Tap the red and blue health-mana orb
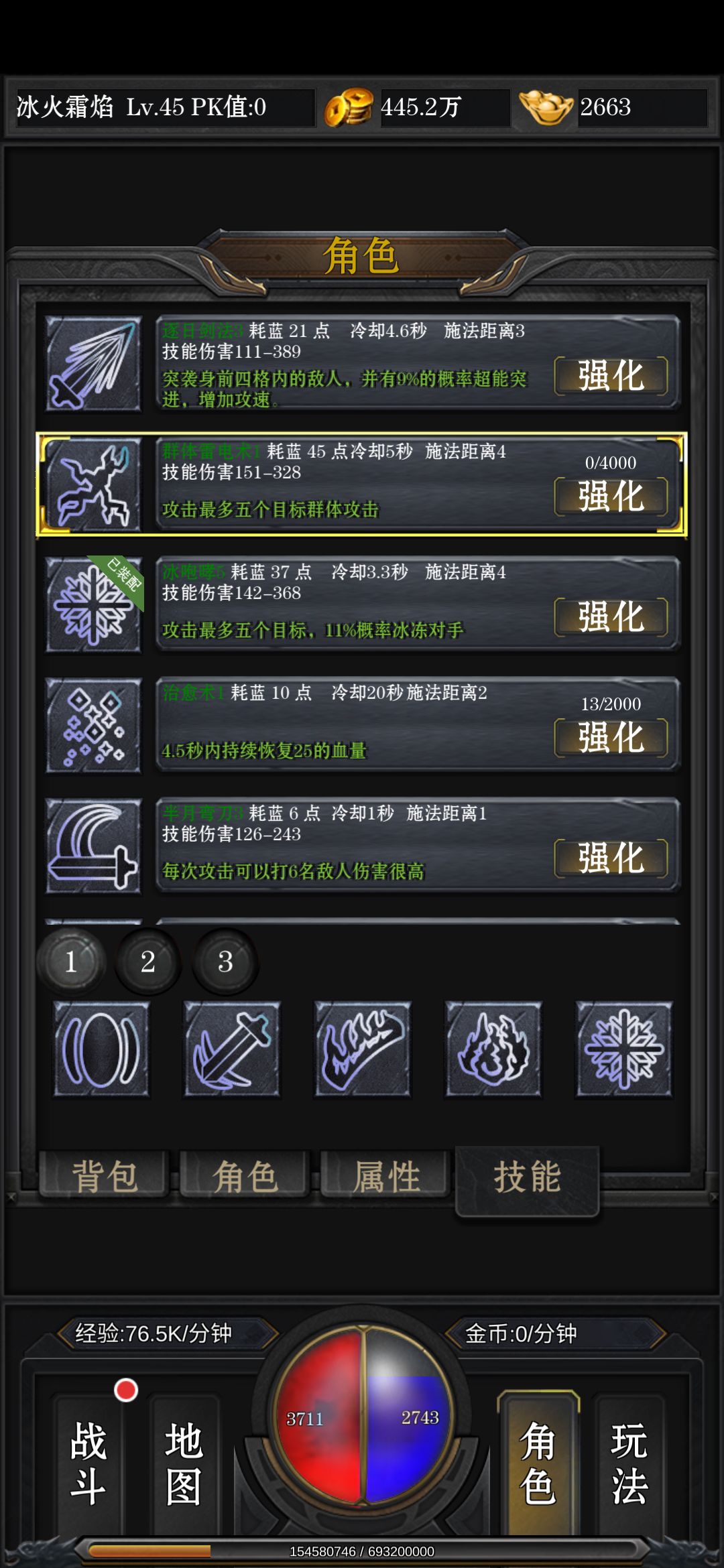 (x=362, y=1416)
